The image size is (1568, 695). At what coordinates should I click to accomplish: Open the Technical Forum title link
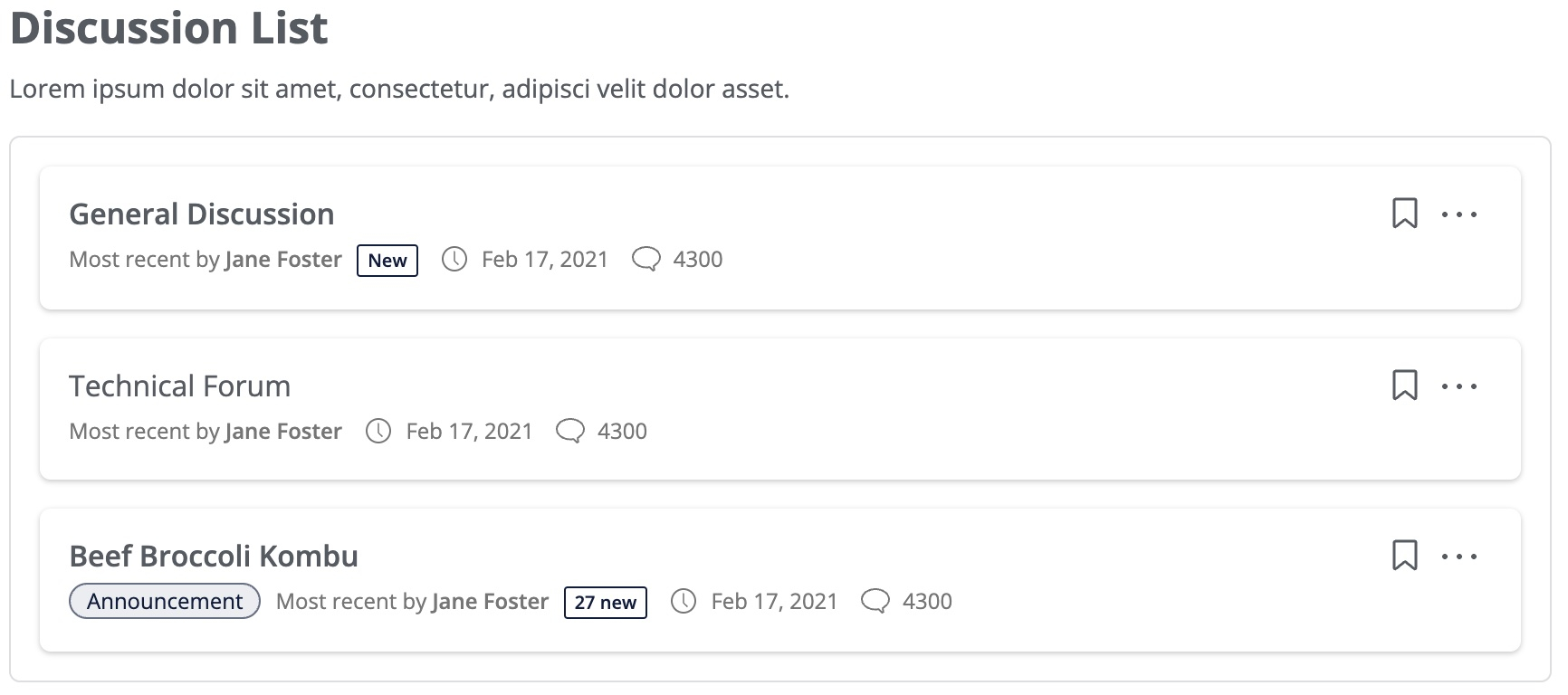point(180,386)
